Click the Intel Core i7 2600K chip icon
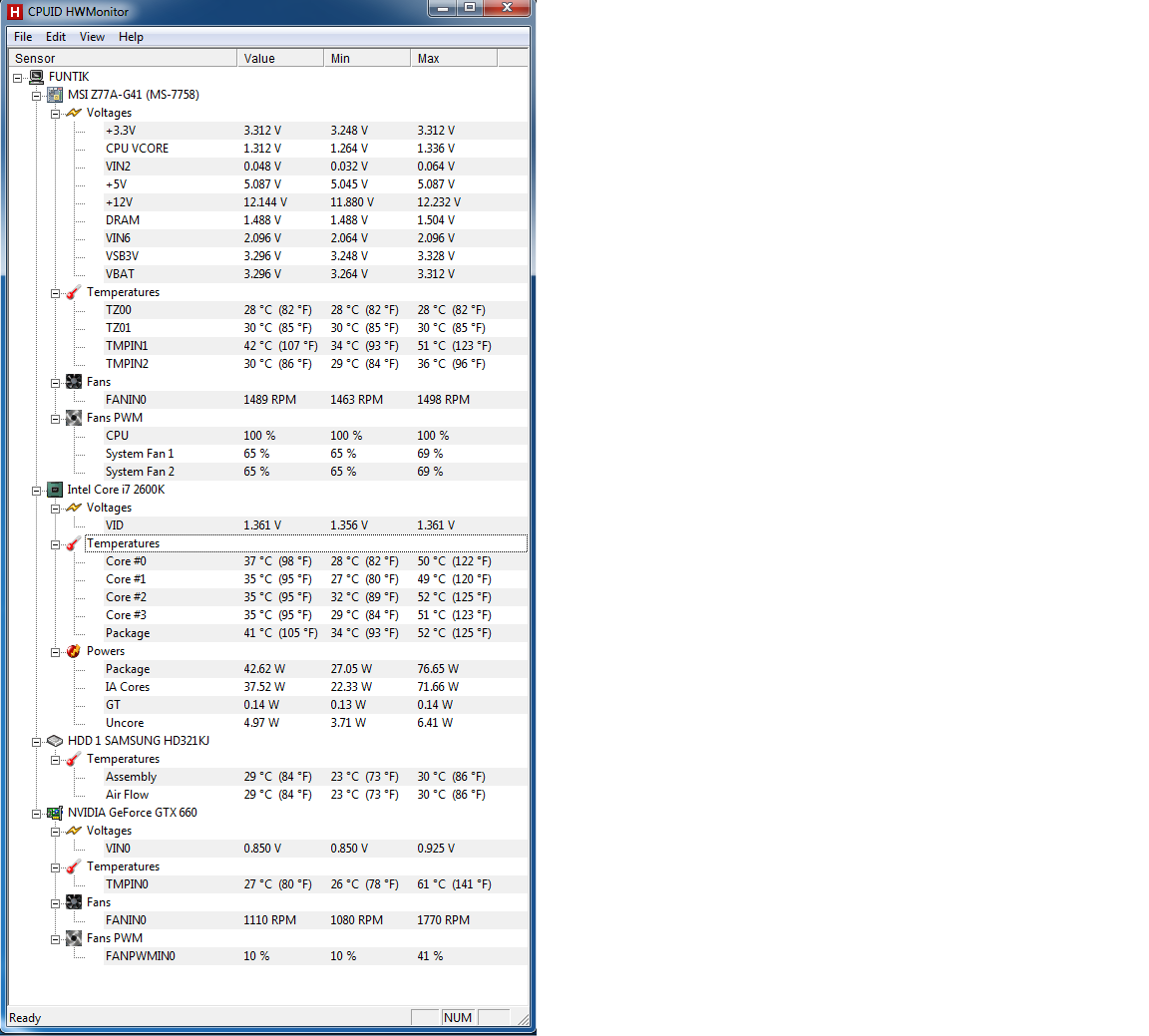Screen dimensions: 1149x1036 click(55, 490)
